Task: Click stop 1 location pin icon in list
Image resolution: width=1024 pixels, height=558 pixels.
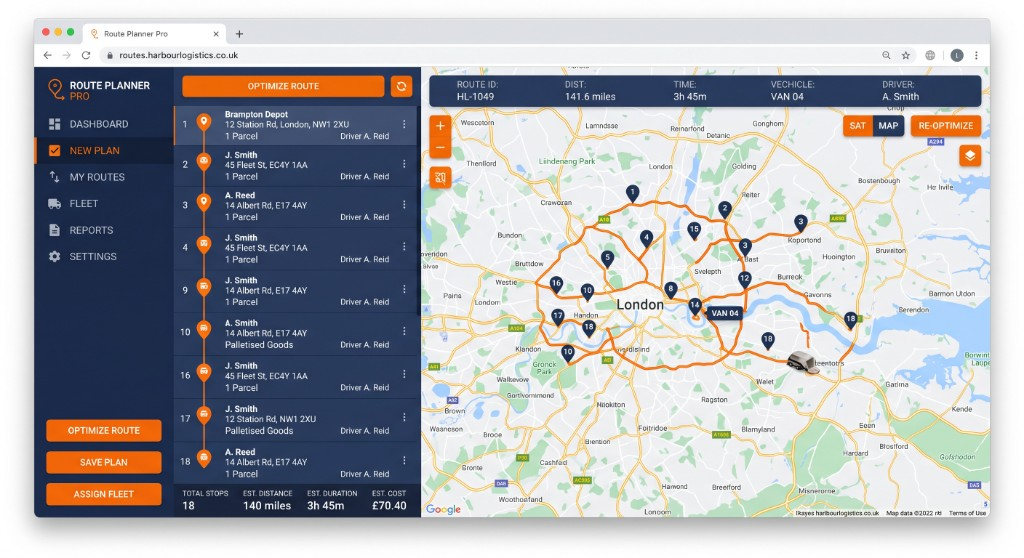Action: pyautogui.click(x=204, y=122)
